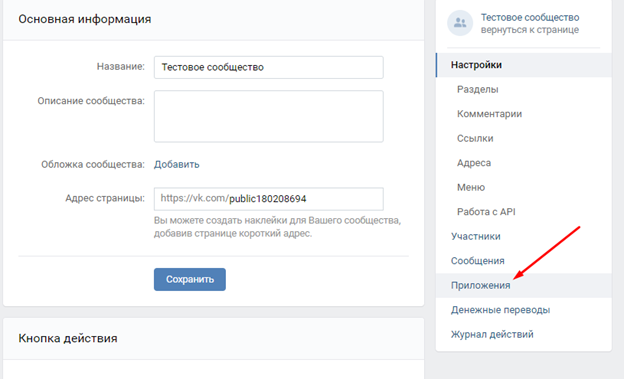Open Тестовое сообщество community link

click(530, 18)
